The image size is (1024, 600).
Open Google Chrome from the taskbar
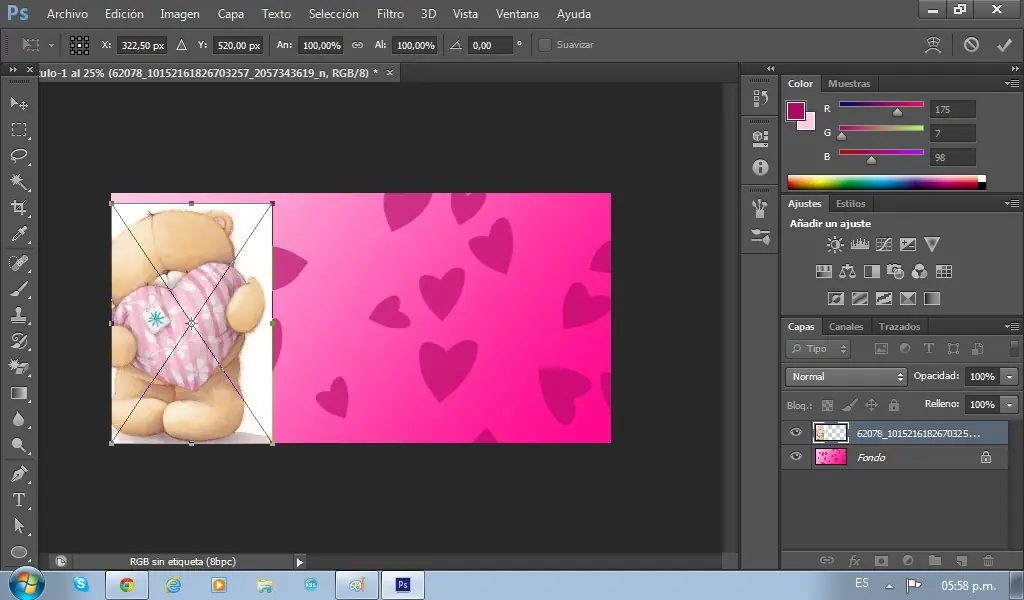point(127,584)
